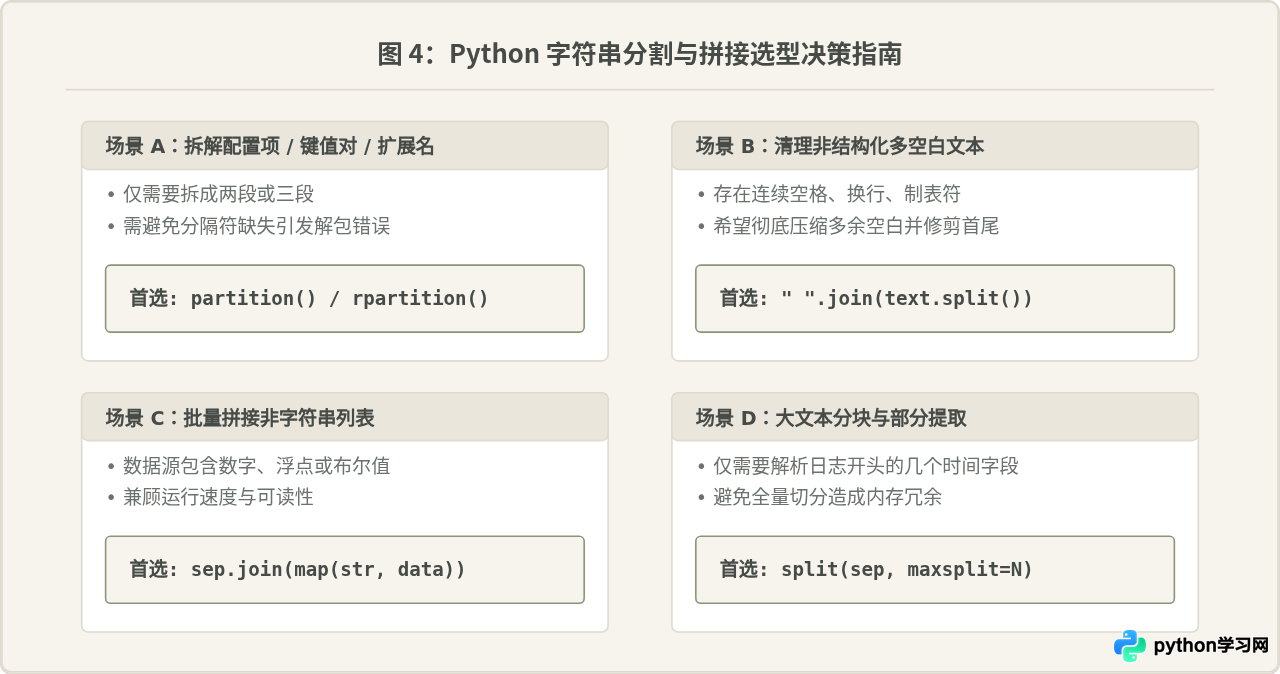Select header '场景 D：大文本分块与部分提取'
The image size is (1280, 674).
[x=935, y=417]
